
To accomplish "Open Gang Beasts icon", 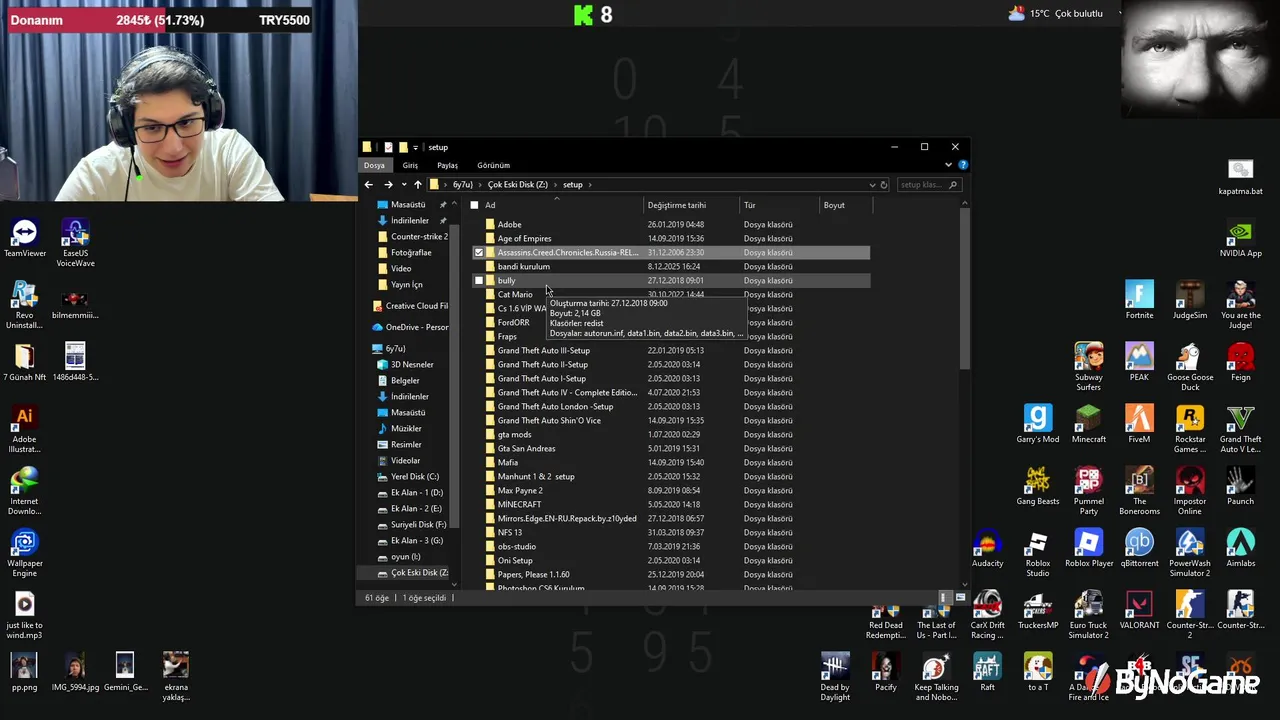I will coord(1038,486).
